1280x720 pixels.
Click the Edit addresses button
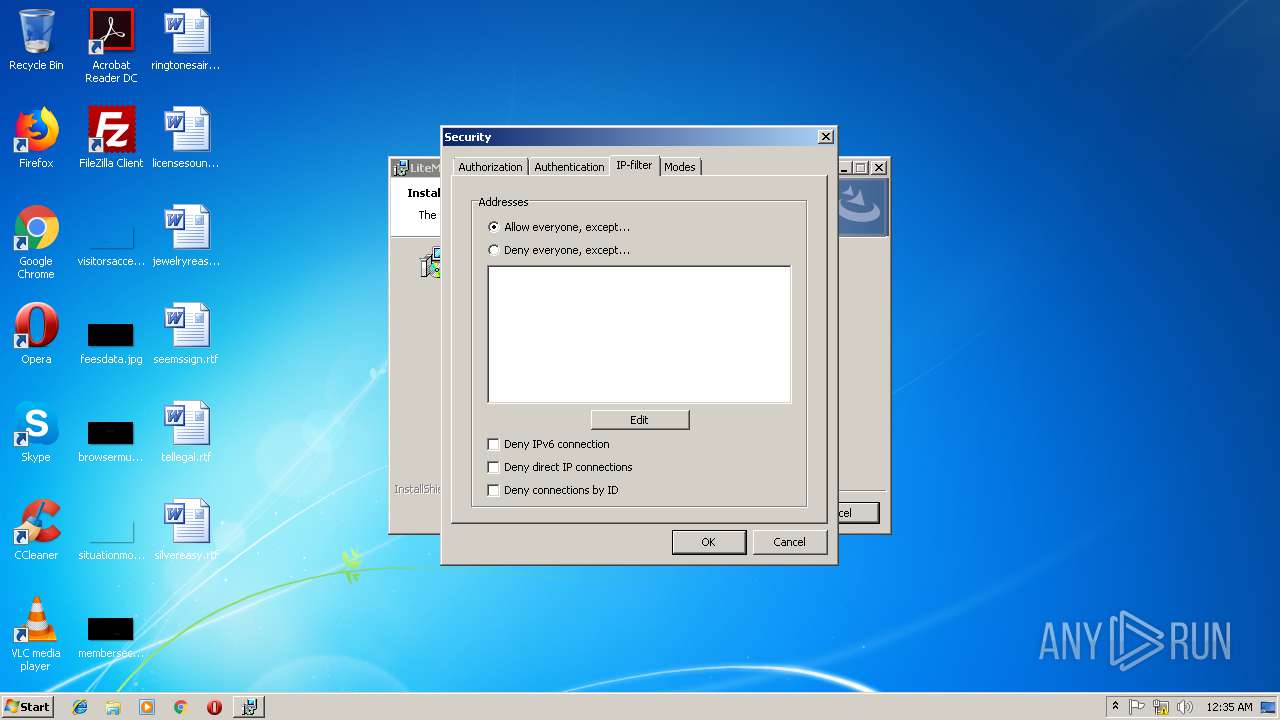[640, 420]
